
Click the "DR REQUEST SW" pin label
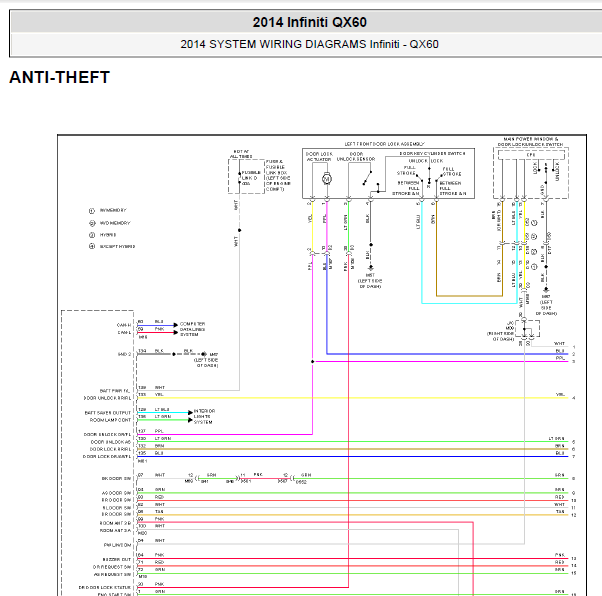[112, 567]
